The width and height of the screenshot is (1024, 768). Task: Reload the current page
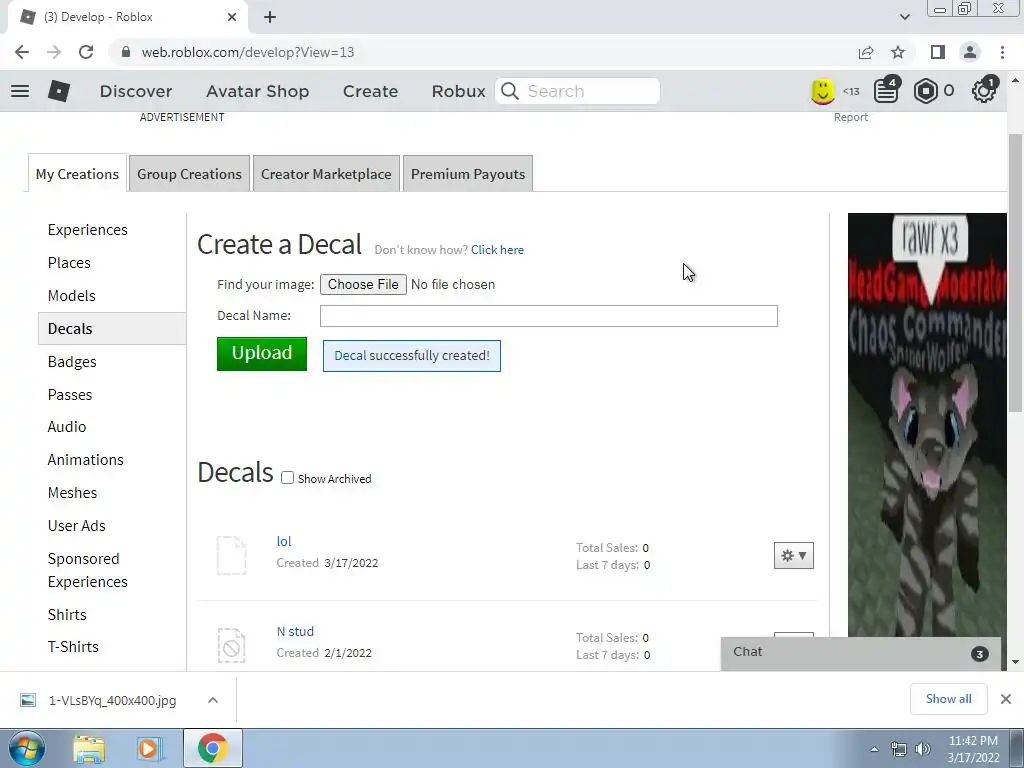(x=86, y=52)
